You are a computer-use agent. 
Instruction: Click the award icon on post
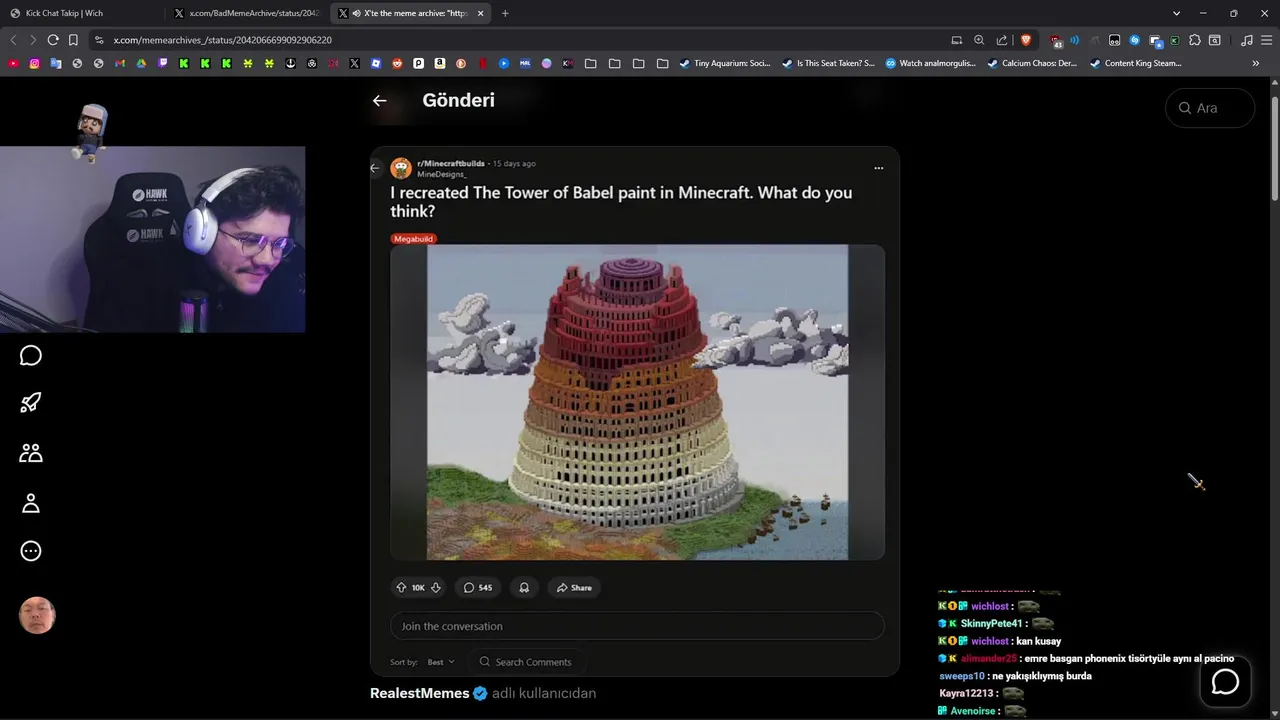[x=524, y=588]
